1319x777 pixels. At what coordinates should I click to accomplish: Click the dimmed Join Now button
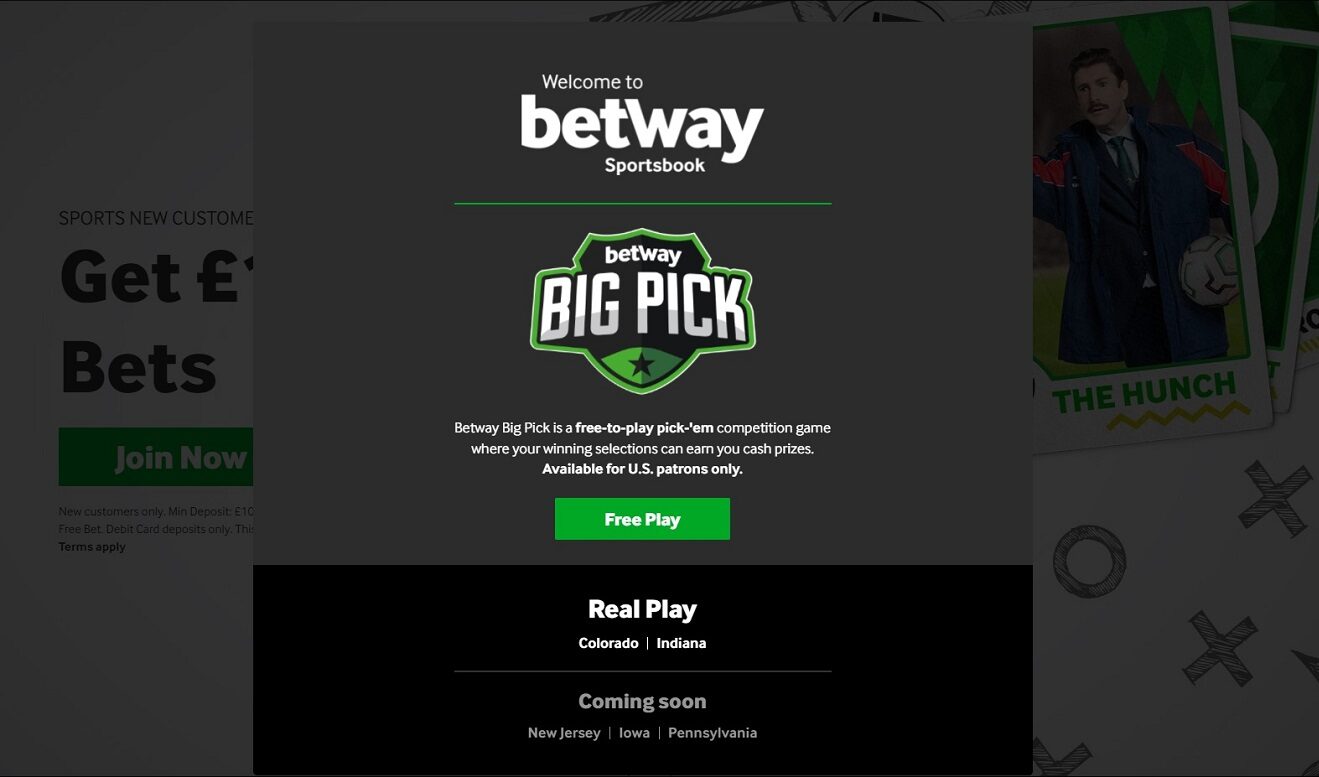click(x=156, y=457)
